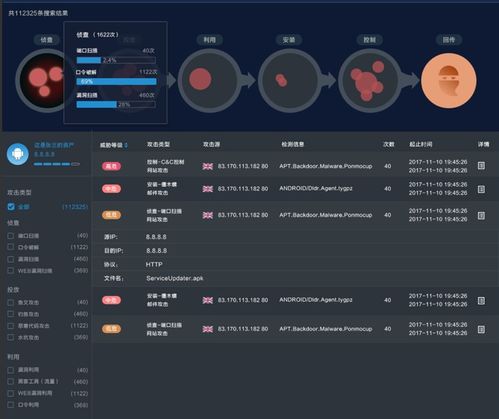Collapse the expanded 侦查-端口扫描 row

[295, 215]
